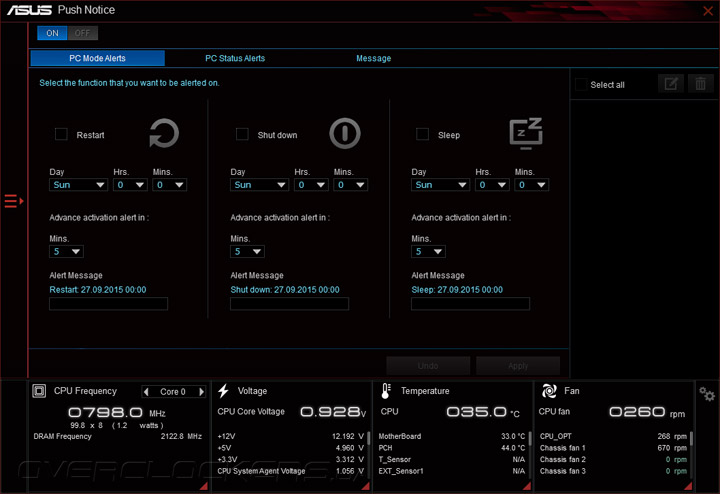
Task: Click the Chassis fan 2 row
Action: click(x=613, y=459)
